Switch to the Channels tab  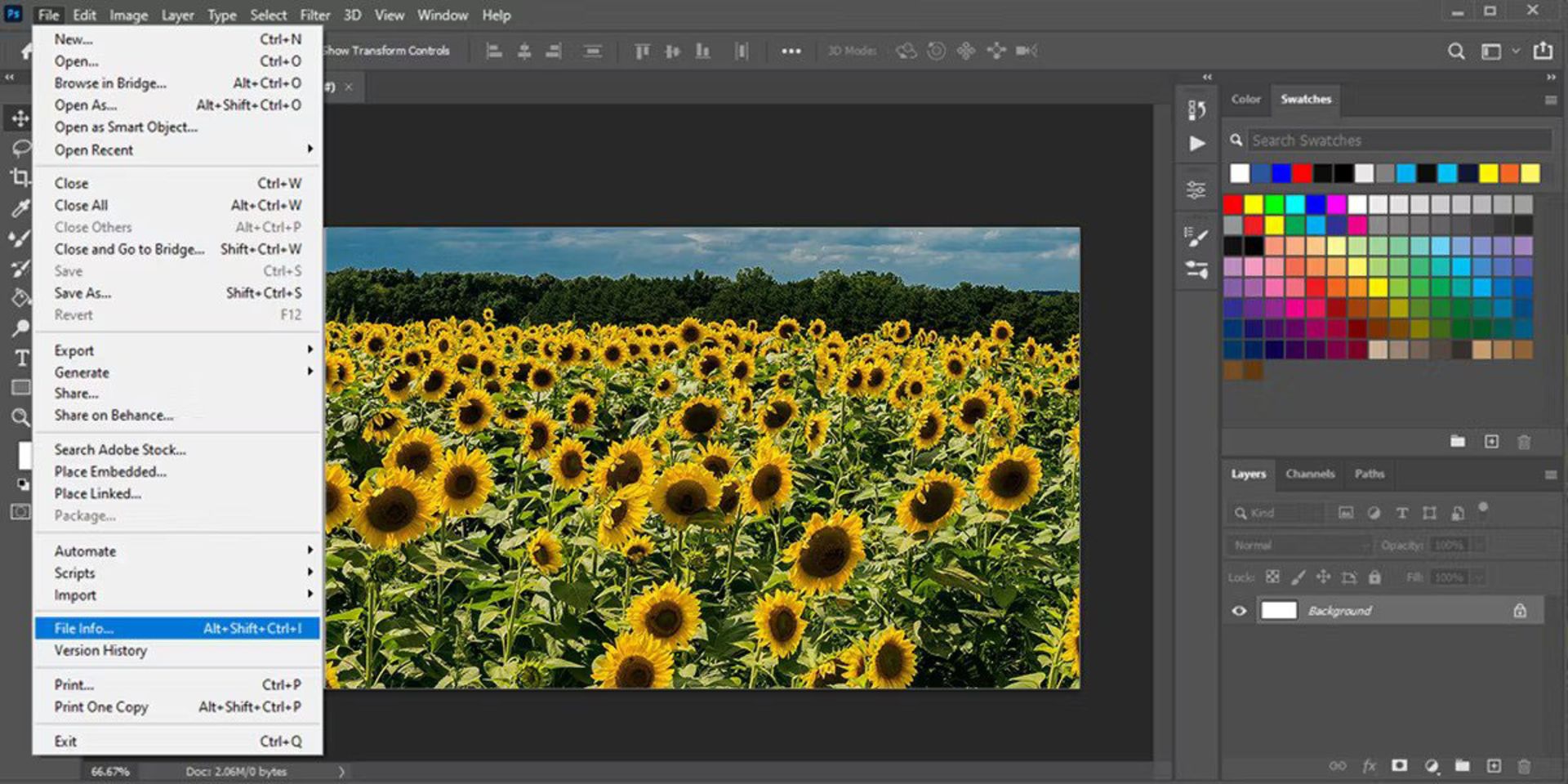click(x=1309, y=474)
